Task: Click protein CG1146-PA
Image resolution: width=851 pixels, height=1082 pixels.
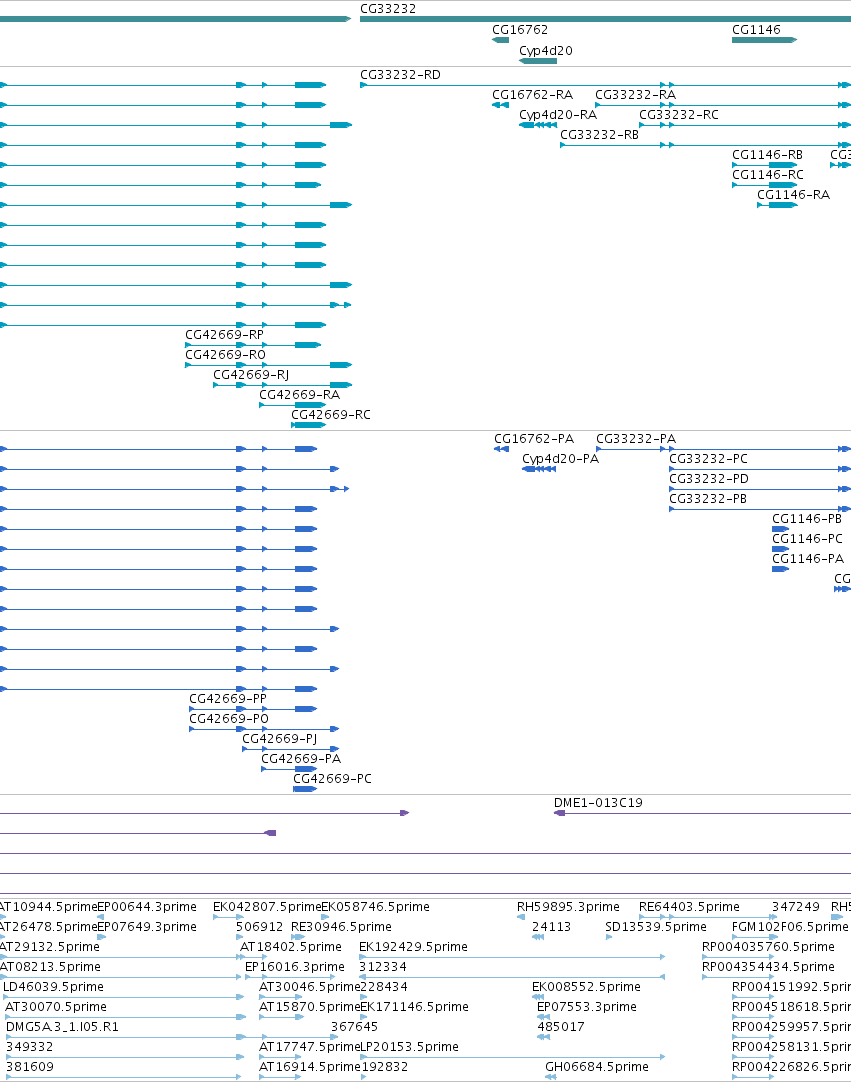Action: pyautogui.click(x=808, y=559)
